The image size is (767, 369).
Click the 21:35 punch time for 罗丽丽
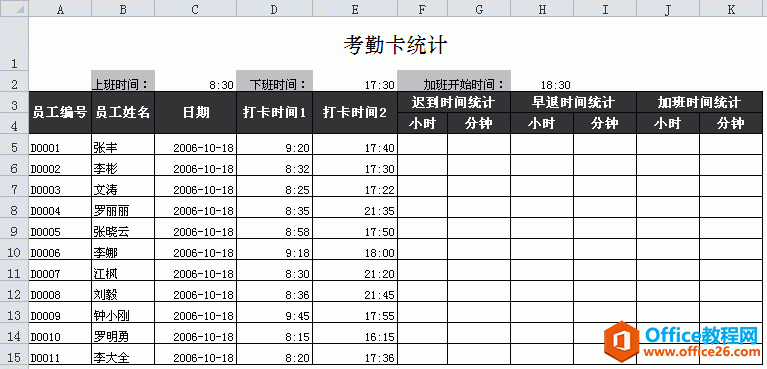coord(355,208)
